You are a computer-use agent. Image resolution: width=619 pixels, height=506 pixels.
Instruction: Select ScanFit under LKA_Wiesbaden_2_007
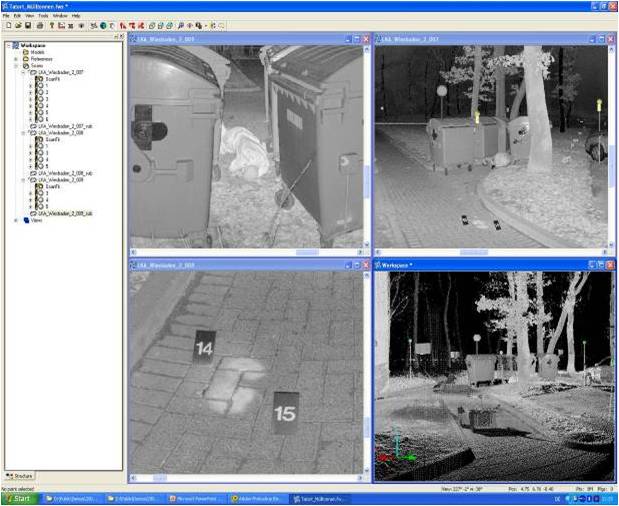tap(53, 79)
